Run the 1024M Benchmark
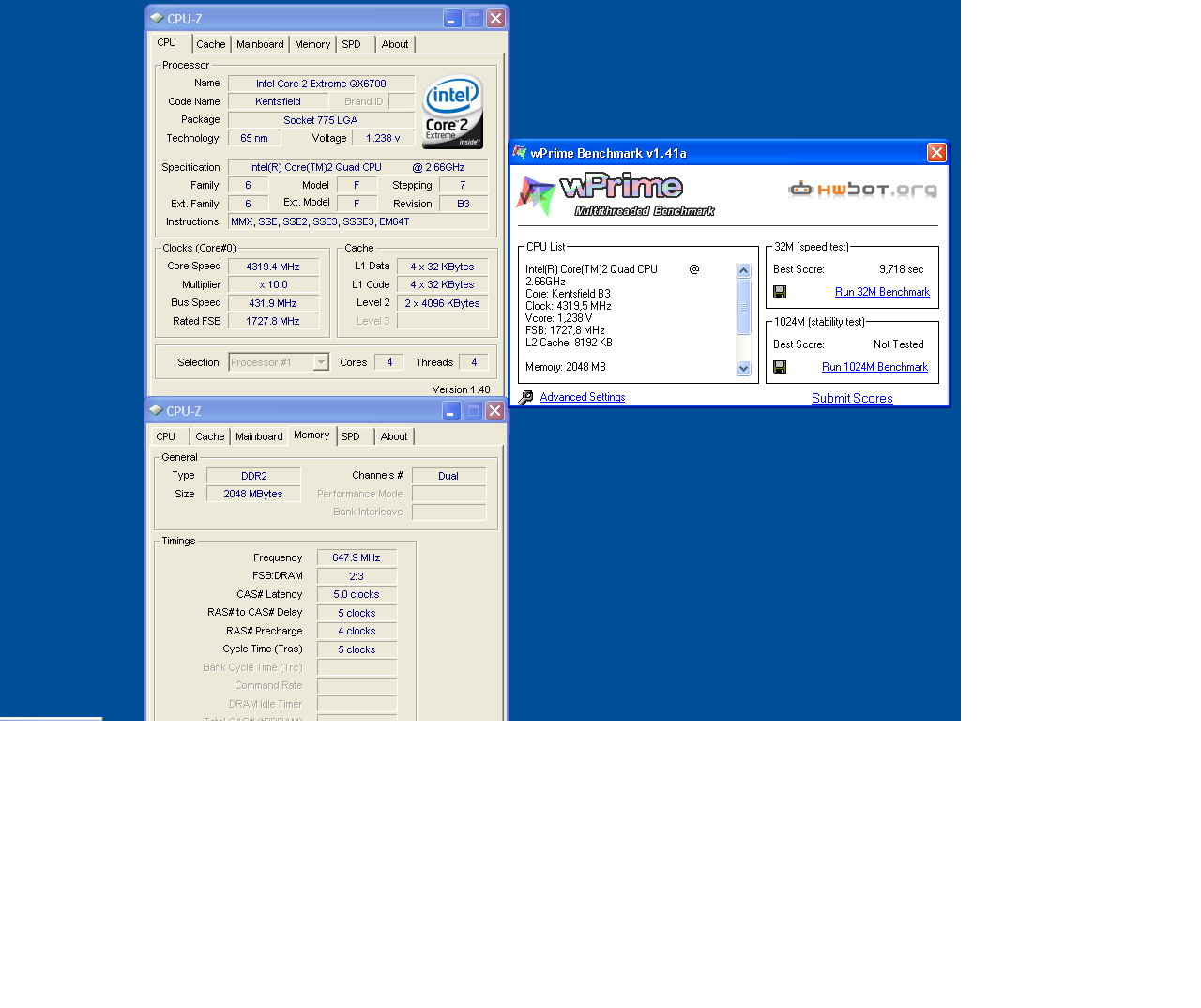The image size is (1201, 1008). click(874, 367)
